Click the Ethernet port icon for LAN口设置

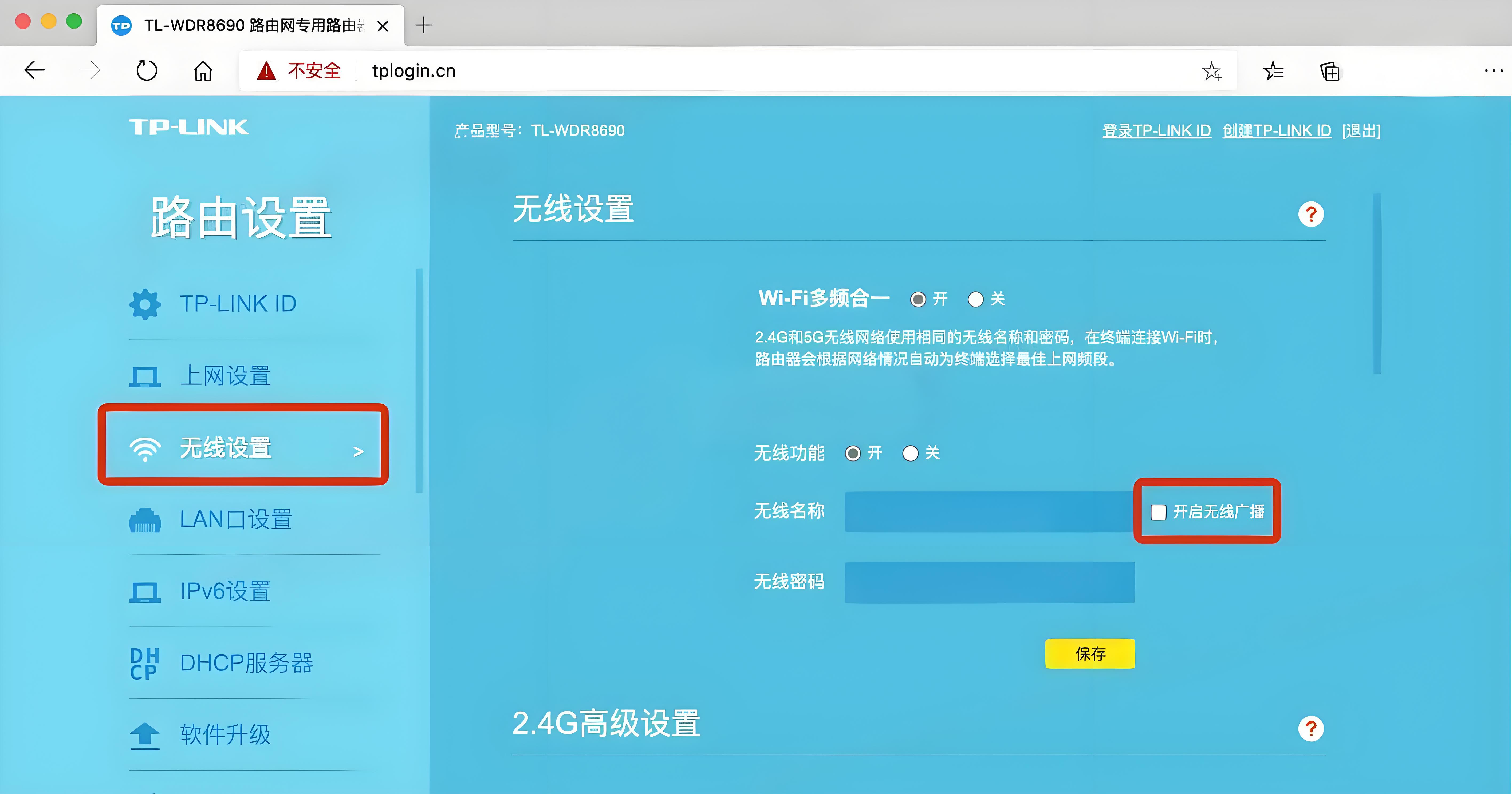145,521
